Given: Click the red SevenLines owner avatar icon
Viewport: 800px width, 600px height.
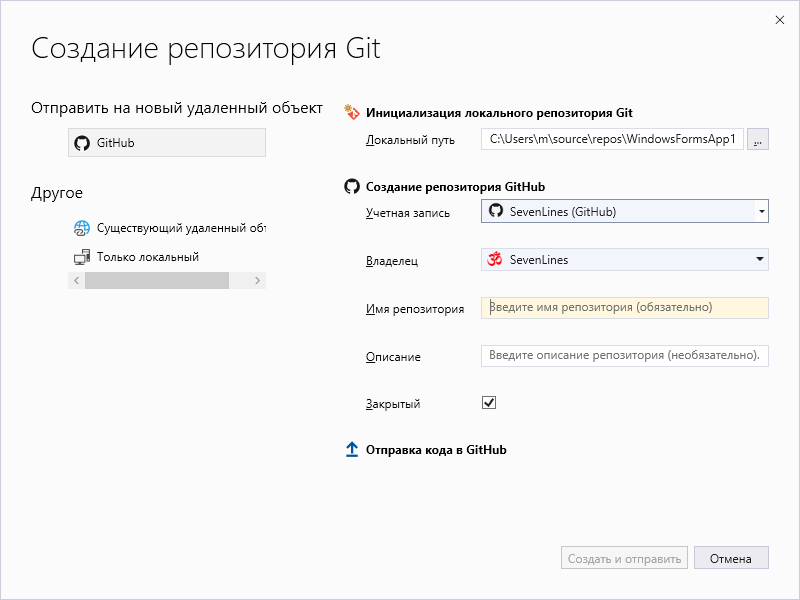Looking at the screenshot, I should point(495,259).
